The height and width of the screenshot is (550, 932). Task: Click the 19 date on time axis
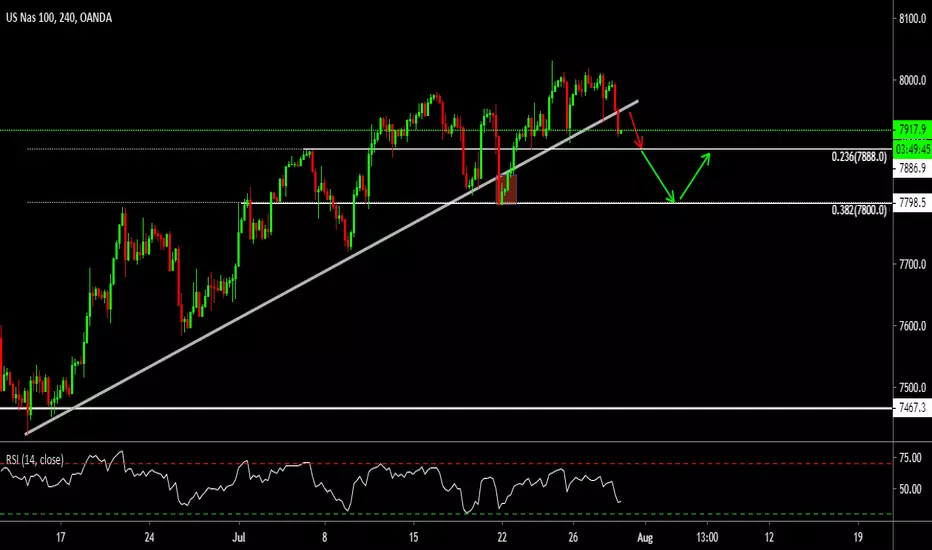tap(858, 538)
